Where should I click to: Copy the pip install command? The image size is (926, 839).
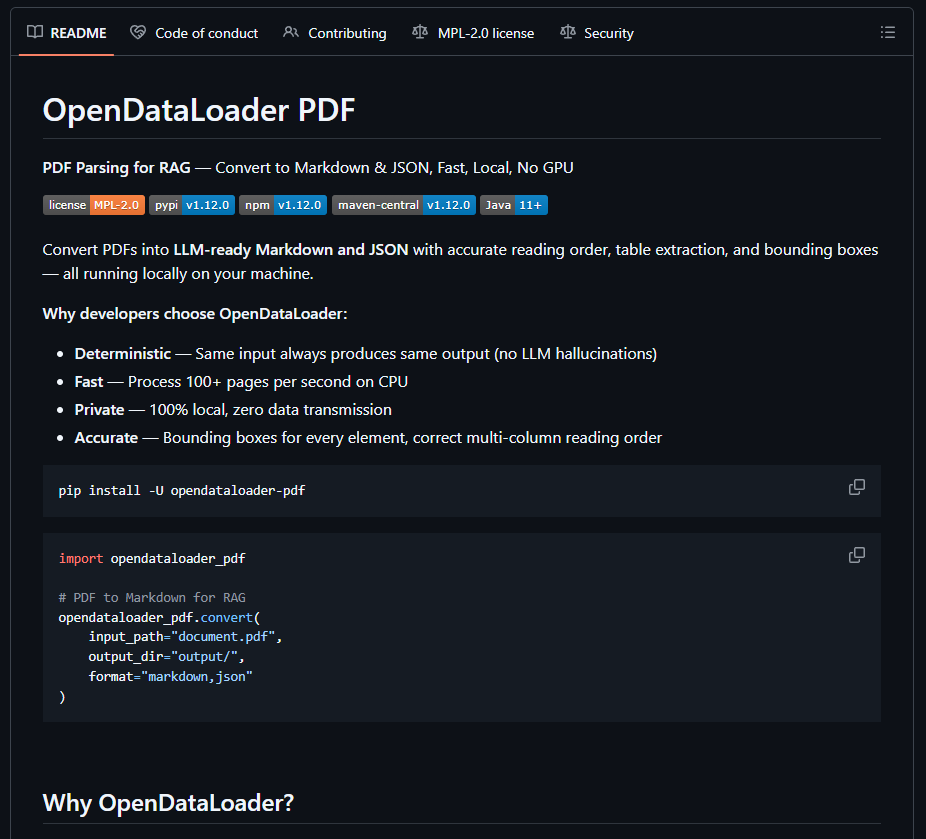click(x=857, y=487)
